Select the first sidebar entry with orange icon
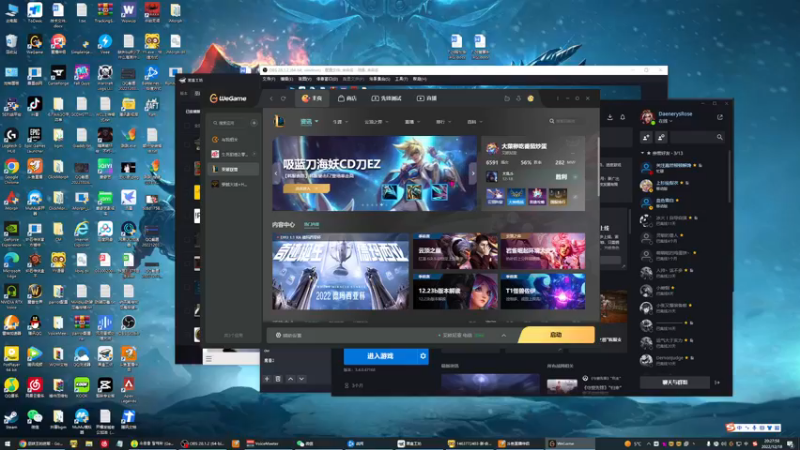The width and height of the screenshot is (800, 450). pos(233,139)
